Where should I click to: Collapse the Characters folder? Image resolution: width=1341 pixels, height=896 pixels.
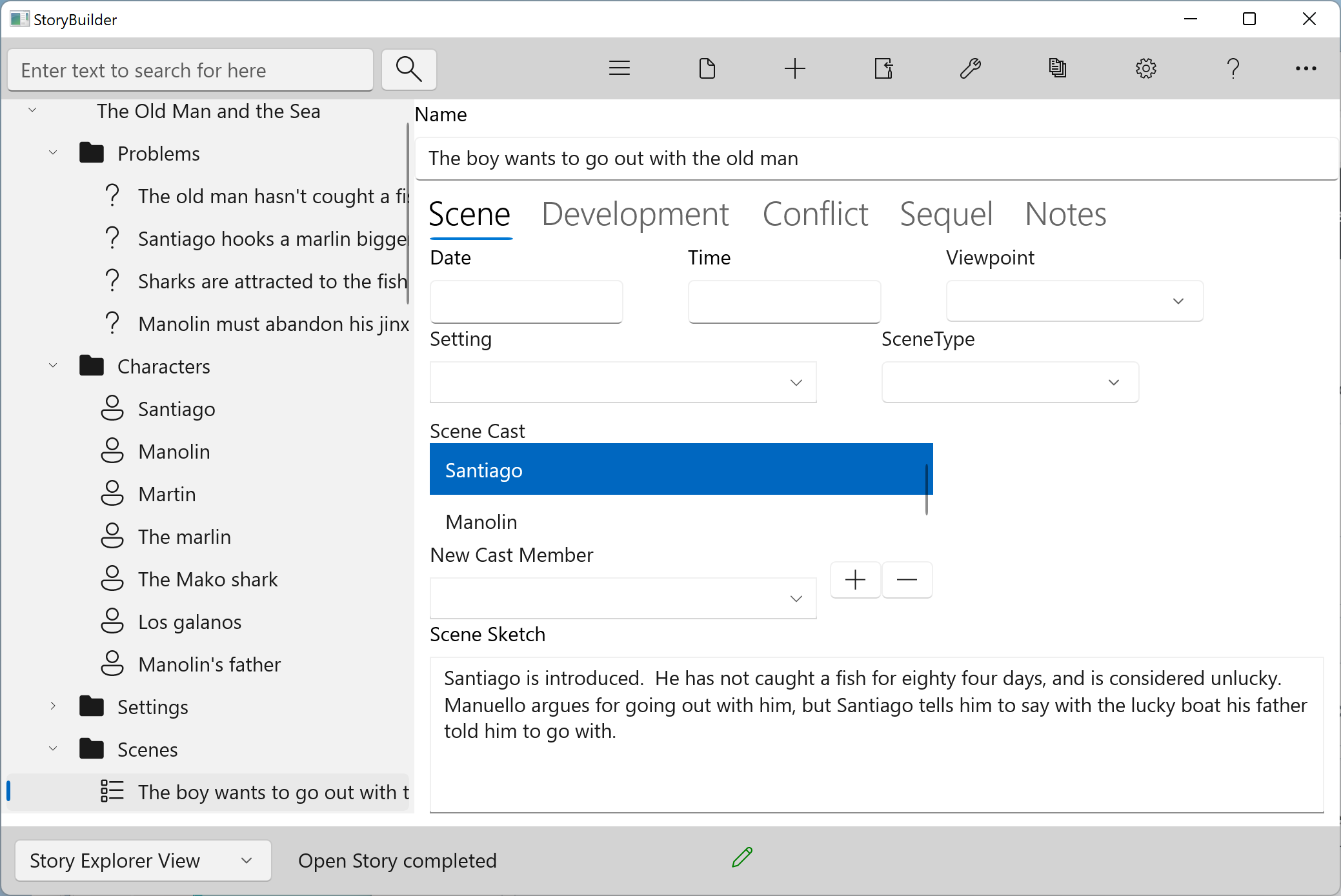click(x=53, y=366)
